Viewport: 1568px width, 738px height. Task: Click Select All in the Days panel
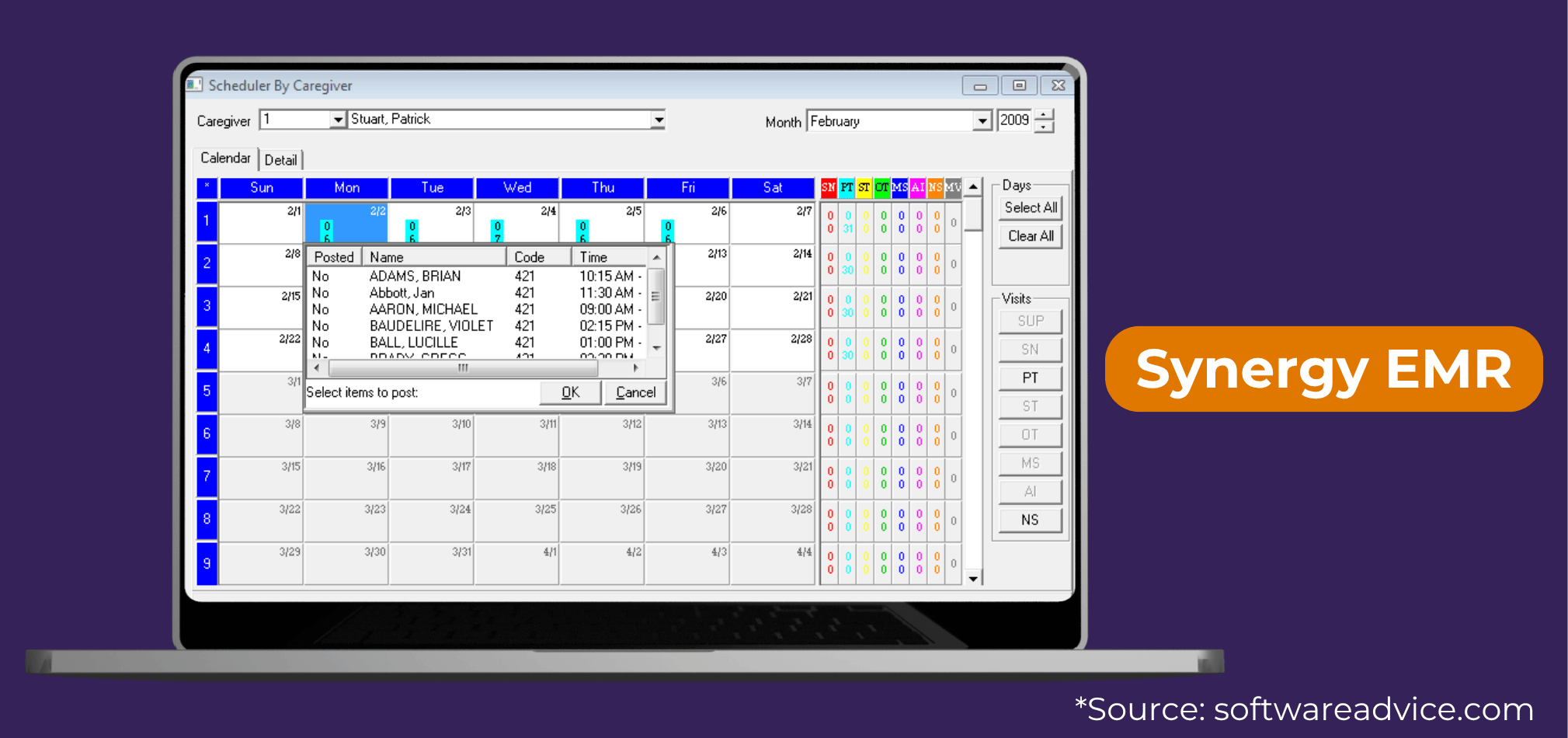click(x=1030, y=207)
